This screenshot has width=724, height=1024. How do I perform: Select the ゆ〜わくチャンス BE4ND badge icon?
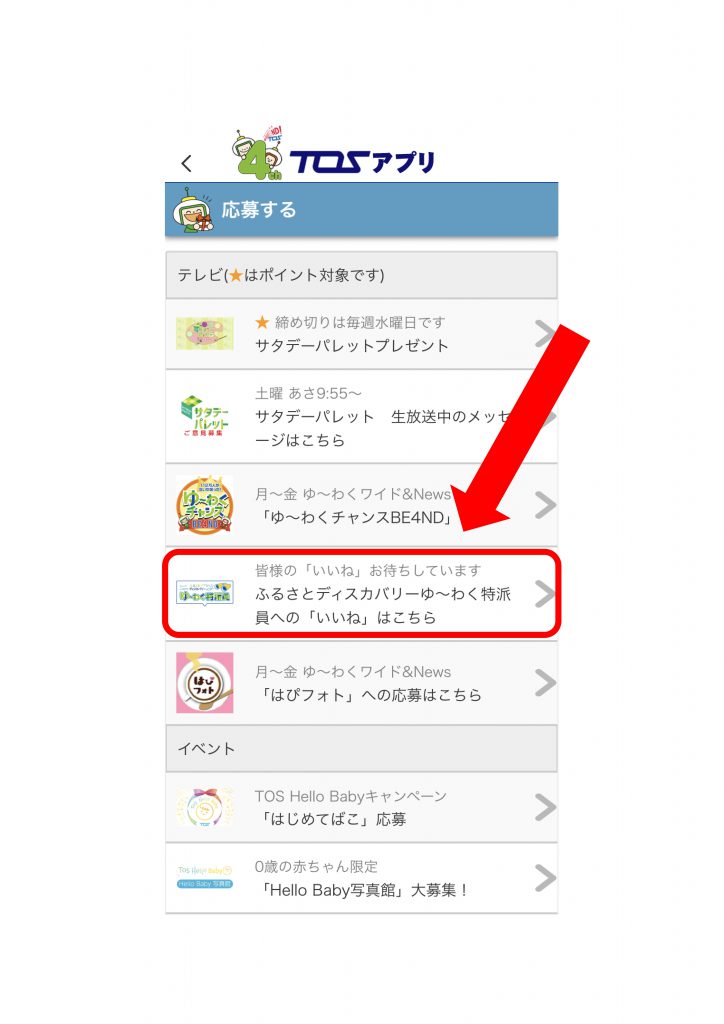[205, 505]
